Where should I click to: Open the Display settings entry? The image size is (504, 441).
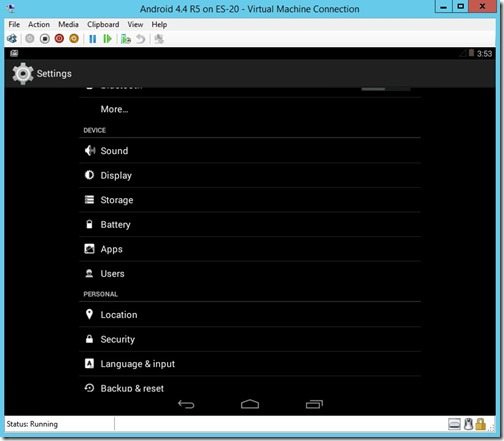(x=250, y=175)
